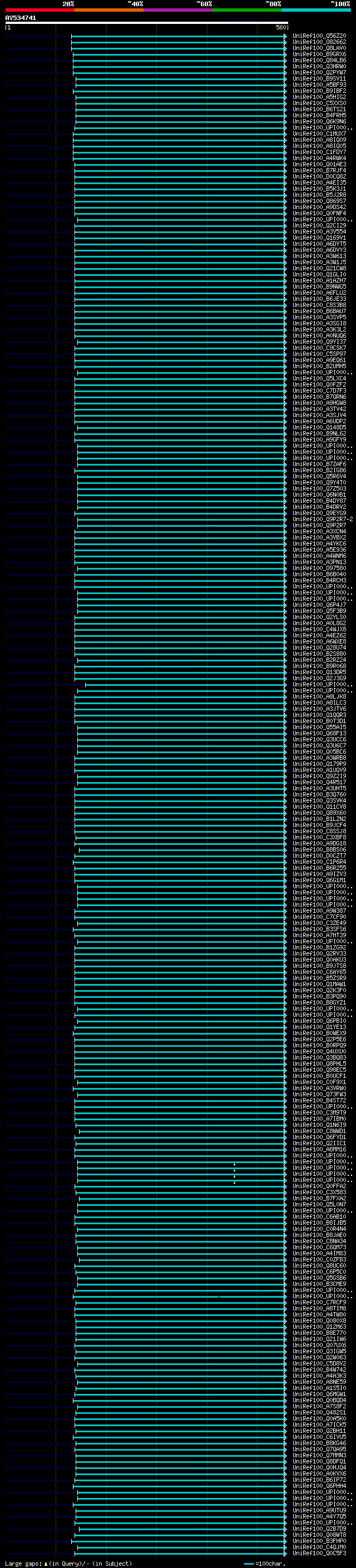Select hit UniRef100_B6TS21
Screen dimensions: 356x1568
click(x=319, y=109)
